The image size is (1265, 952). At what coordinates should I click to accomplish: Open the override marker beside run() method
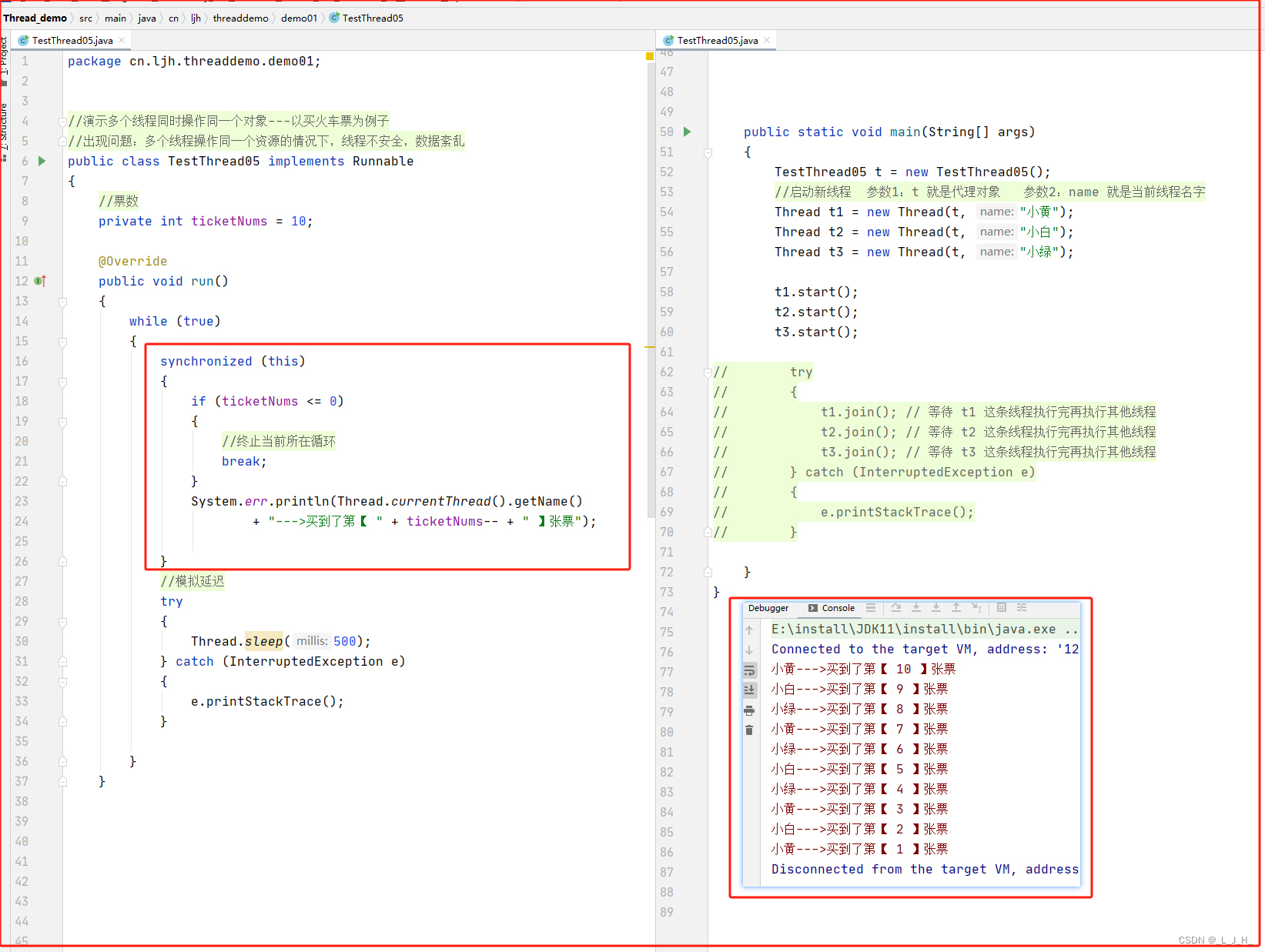pyautogui.click(x=41, y=281)
